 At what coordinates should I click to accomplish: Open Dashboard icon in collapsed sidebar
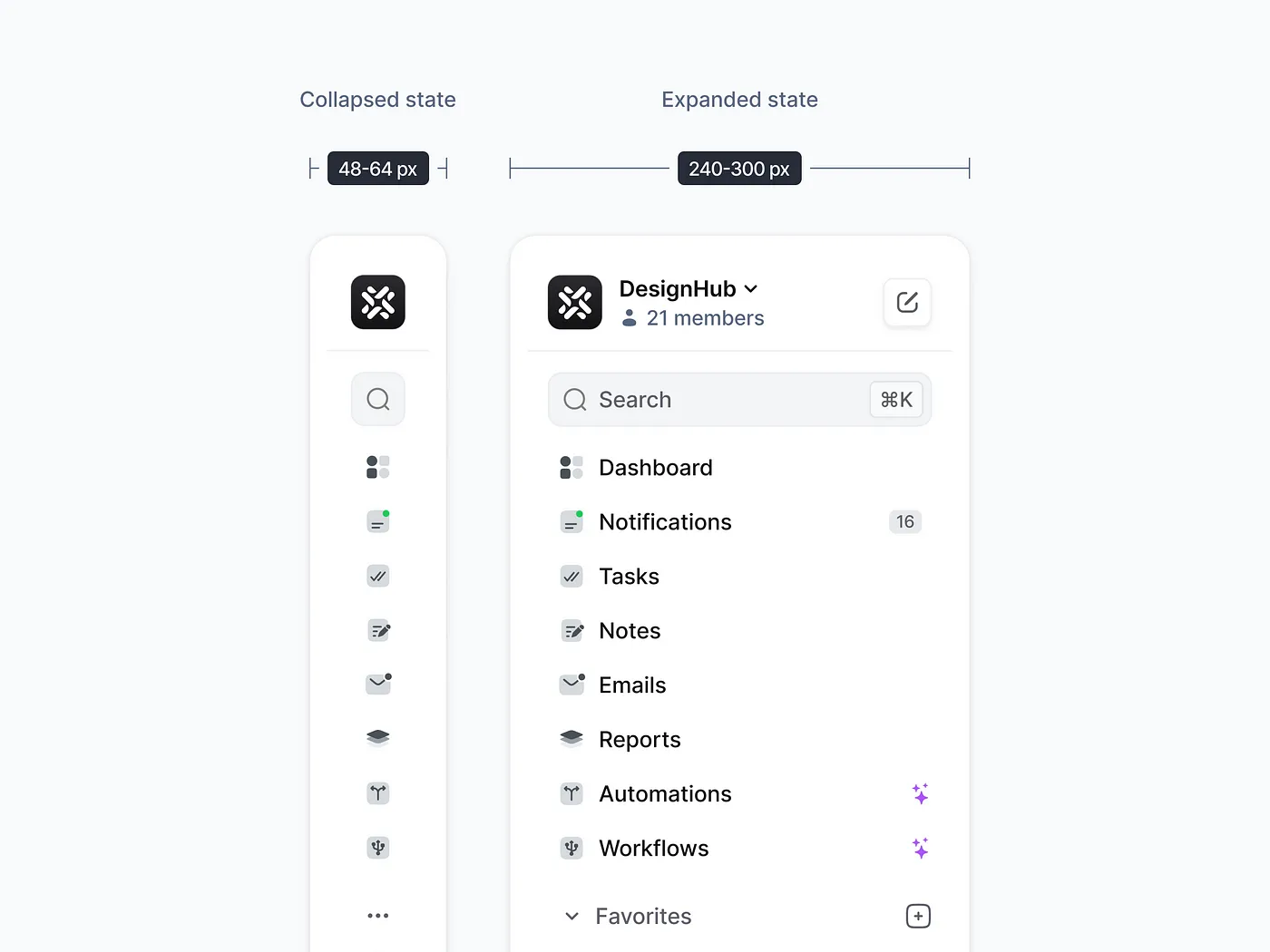378,467
